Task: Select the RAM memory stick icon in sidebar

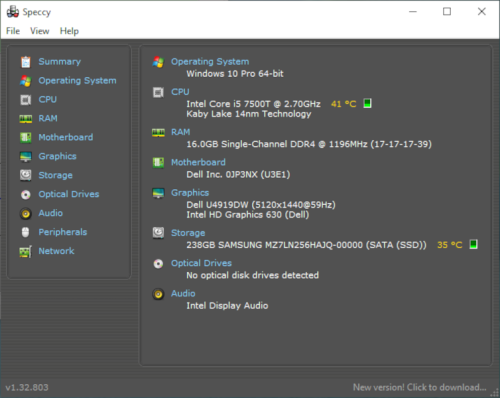Action: (26, 119)
